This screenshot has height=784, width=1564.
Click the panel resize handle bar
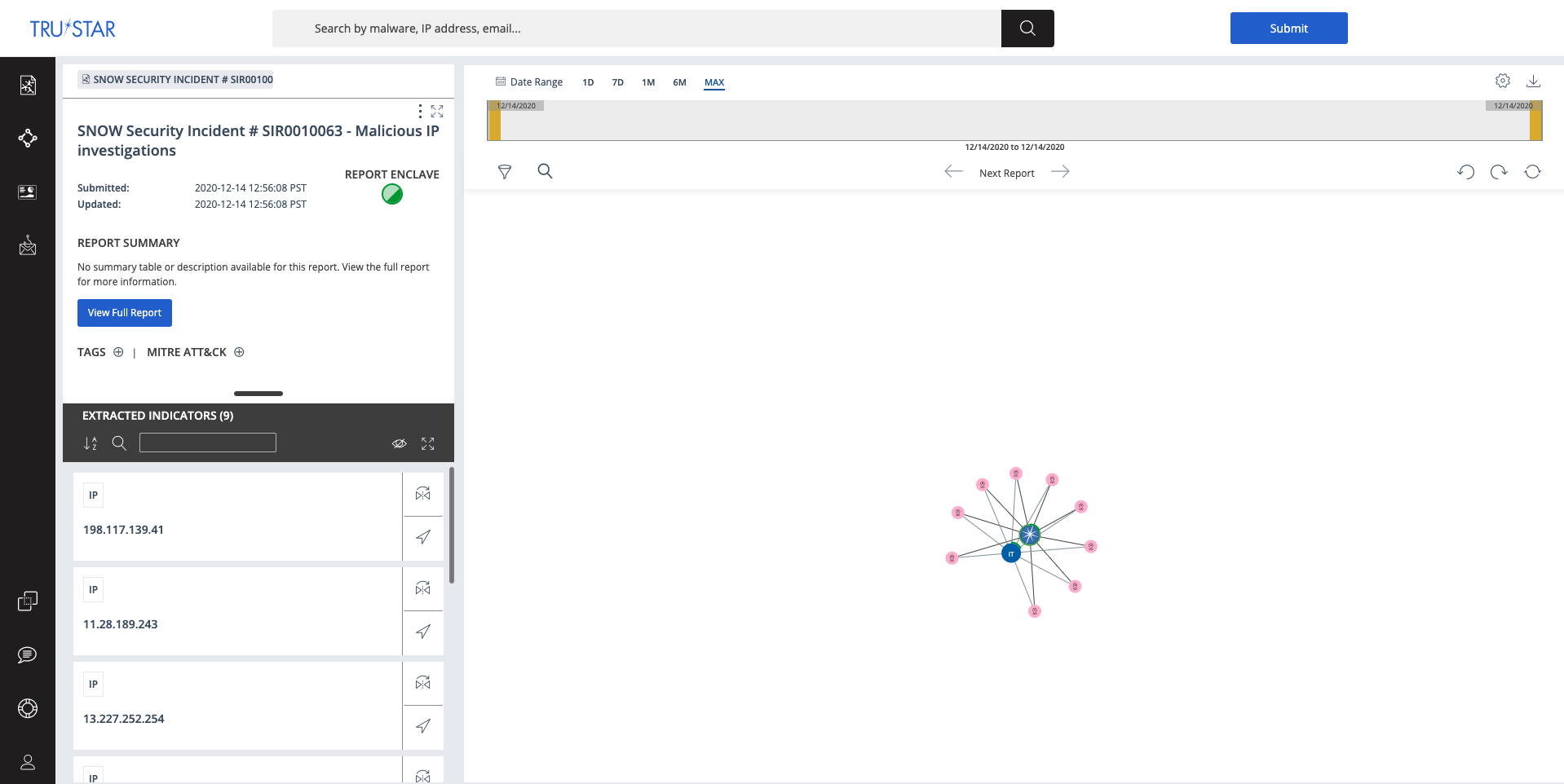[x=258, y=394]
